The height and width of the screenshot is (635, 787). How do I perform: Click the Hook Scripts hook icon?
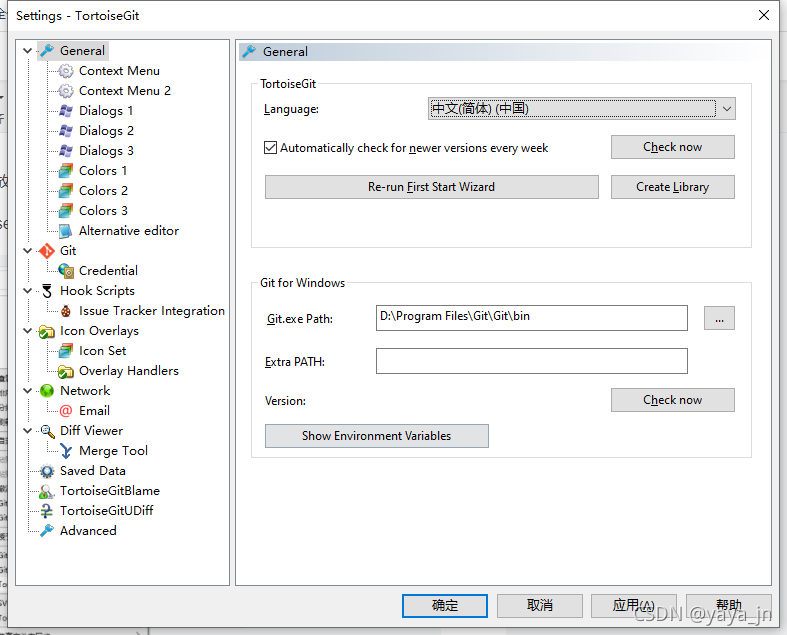click(47, 291)
